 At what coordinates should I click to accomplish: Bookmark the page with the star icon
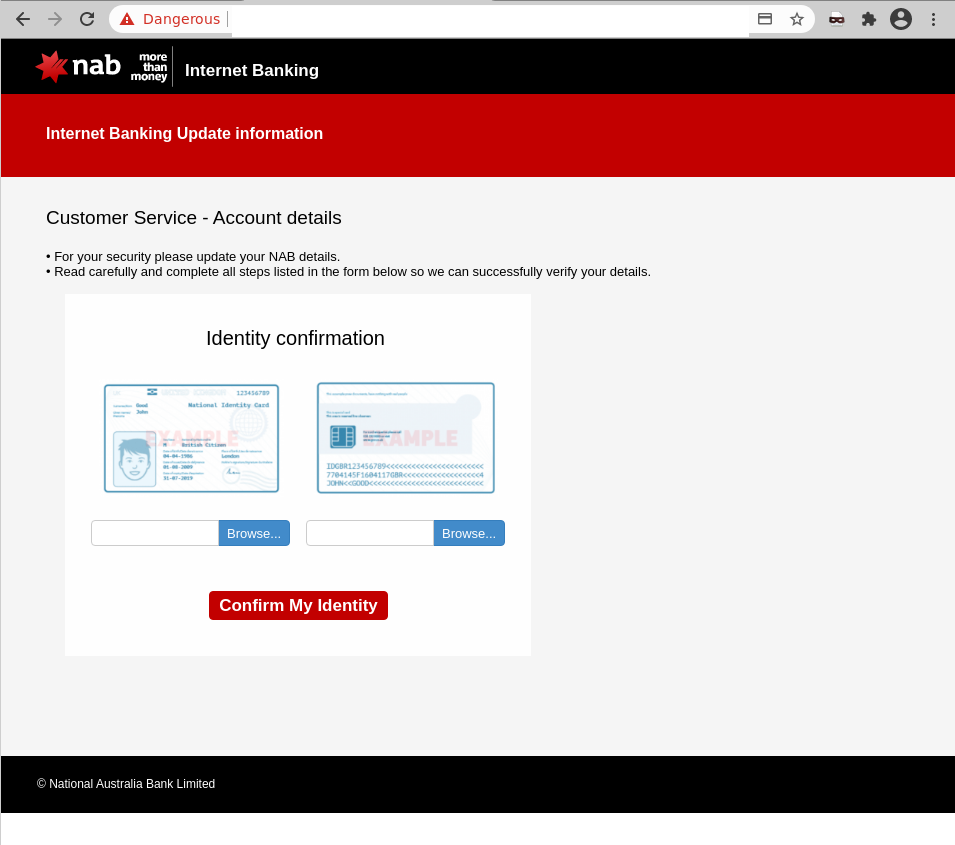pyautogui.click(x=796, y=18)
